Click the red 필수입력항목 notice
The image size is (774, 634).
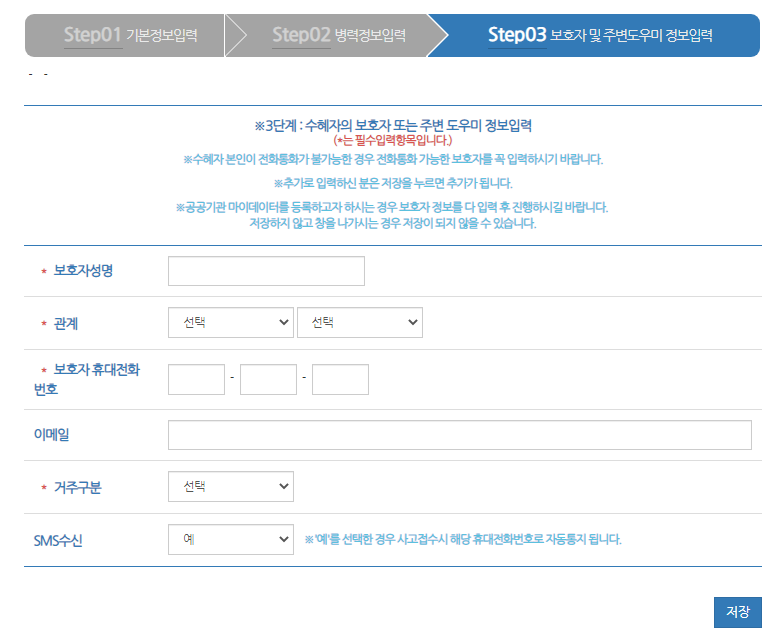393,141
